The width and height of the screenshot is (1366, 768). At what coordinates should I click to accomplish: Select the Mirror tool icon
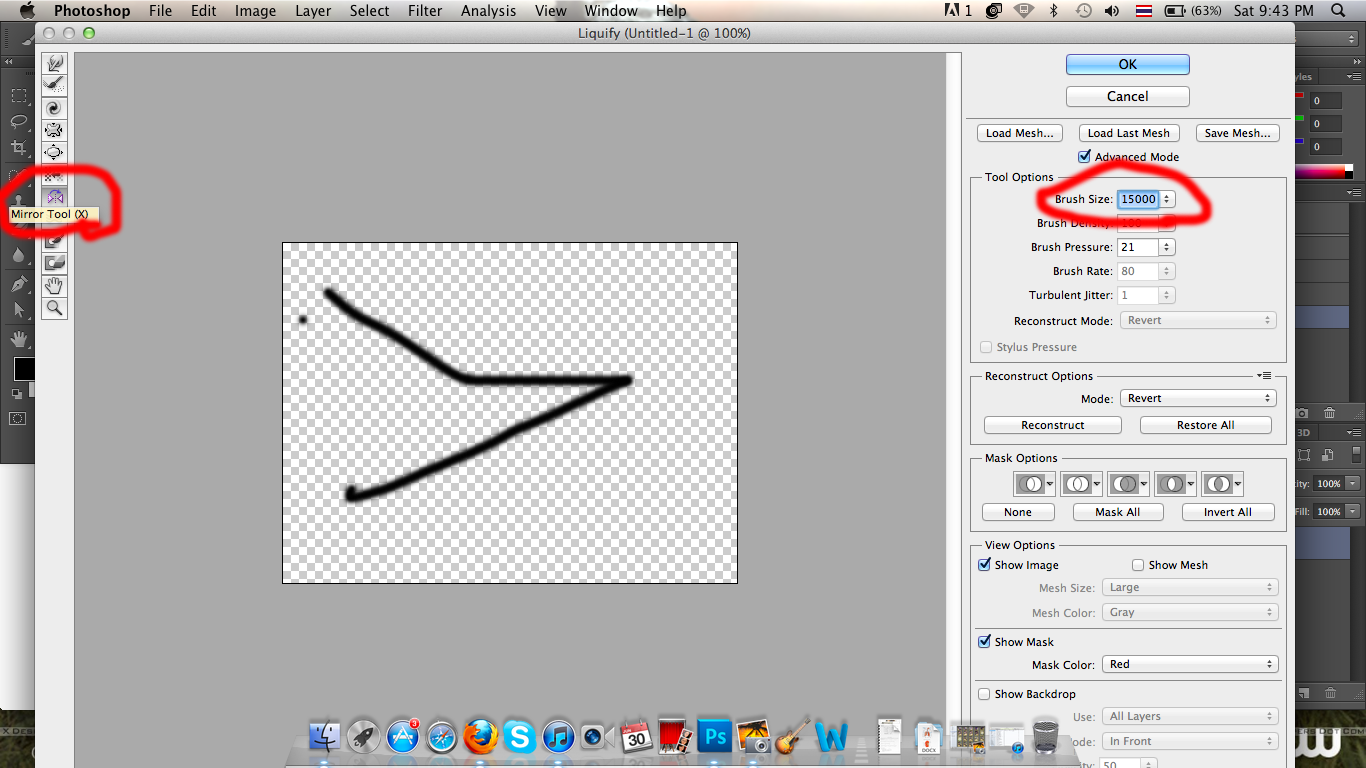click(55, 196)
